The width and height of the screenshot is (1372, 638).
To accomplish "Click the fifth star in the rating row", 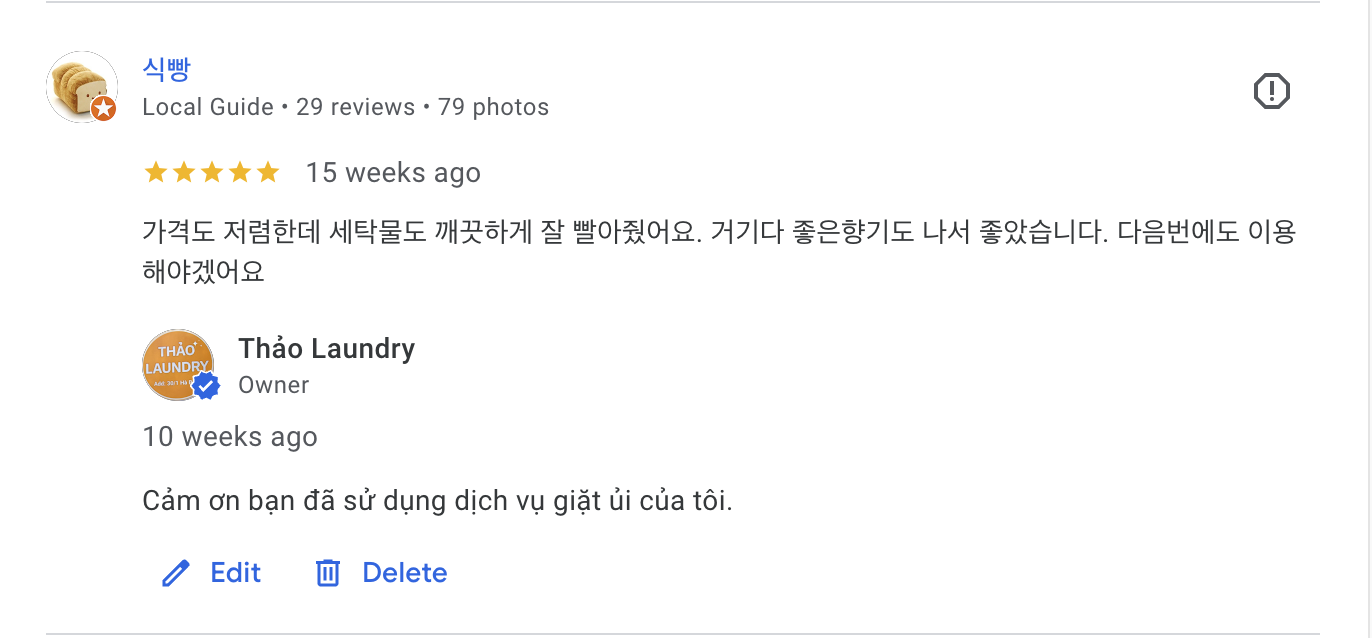I will (268, 171).
